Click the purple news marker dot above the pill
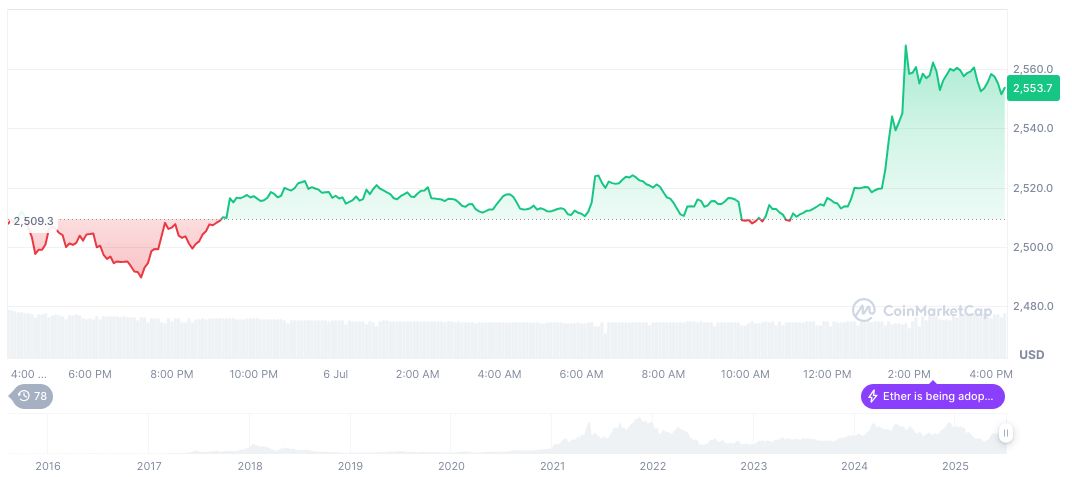This screenshot has width=1072, height=477. 932,381
